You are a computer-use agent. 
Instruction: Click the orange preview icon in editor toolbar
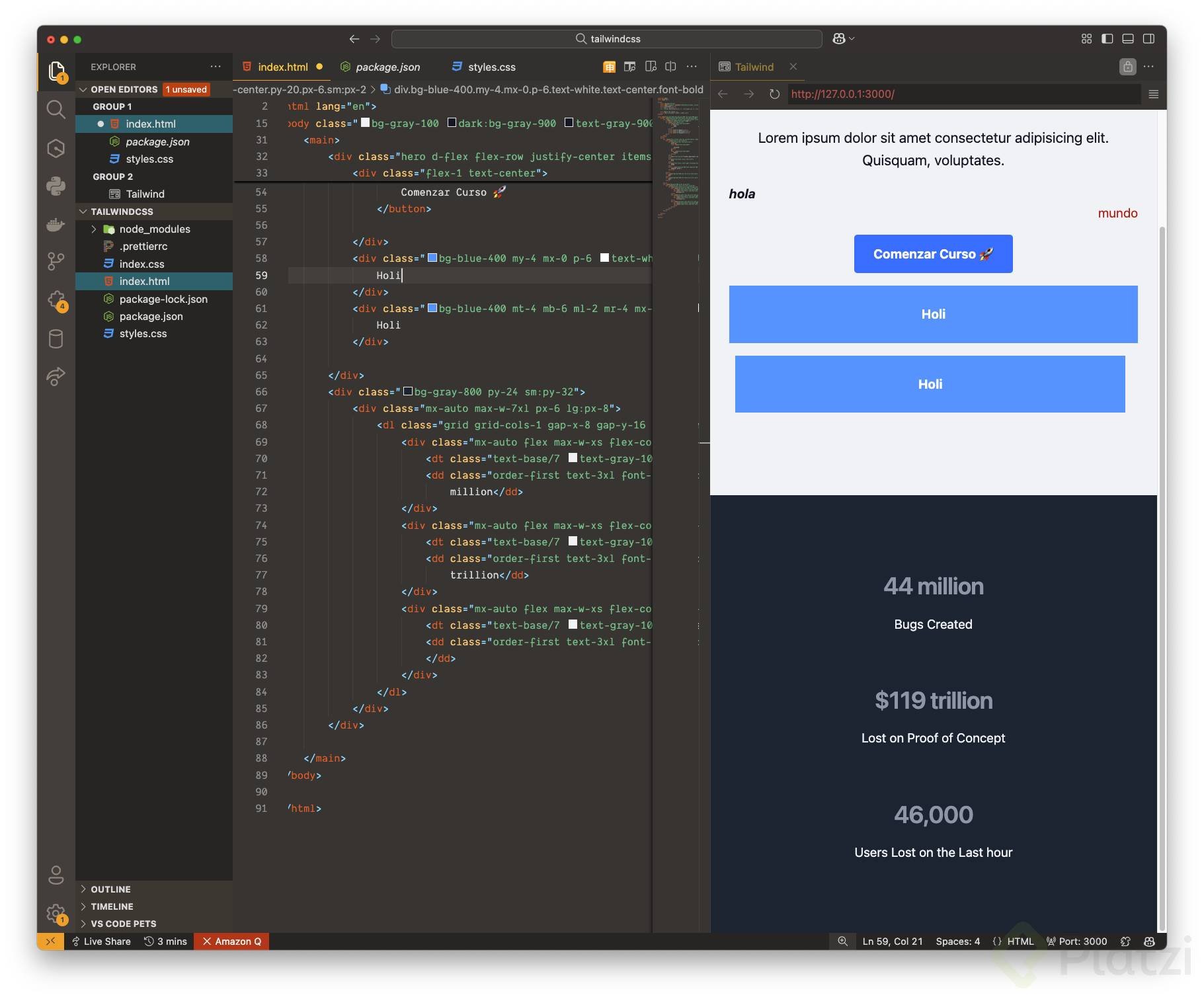pos(609,67)
